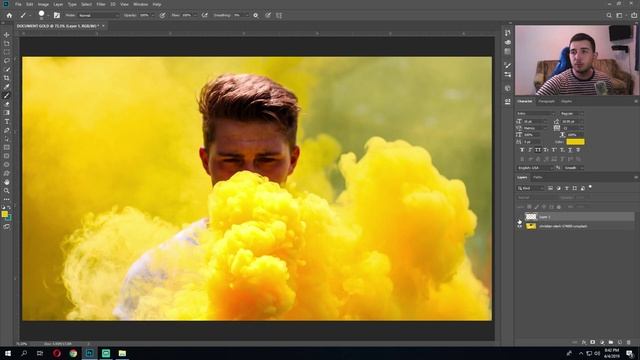Open the language English: USA dropdown
The image size is (640, 360).
point(535,168)
